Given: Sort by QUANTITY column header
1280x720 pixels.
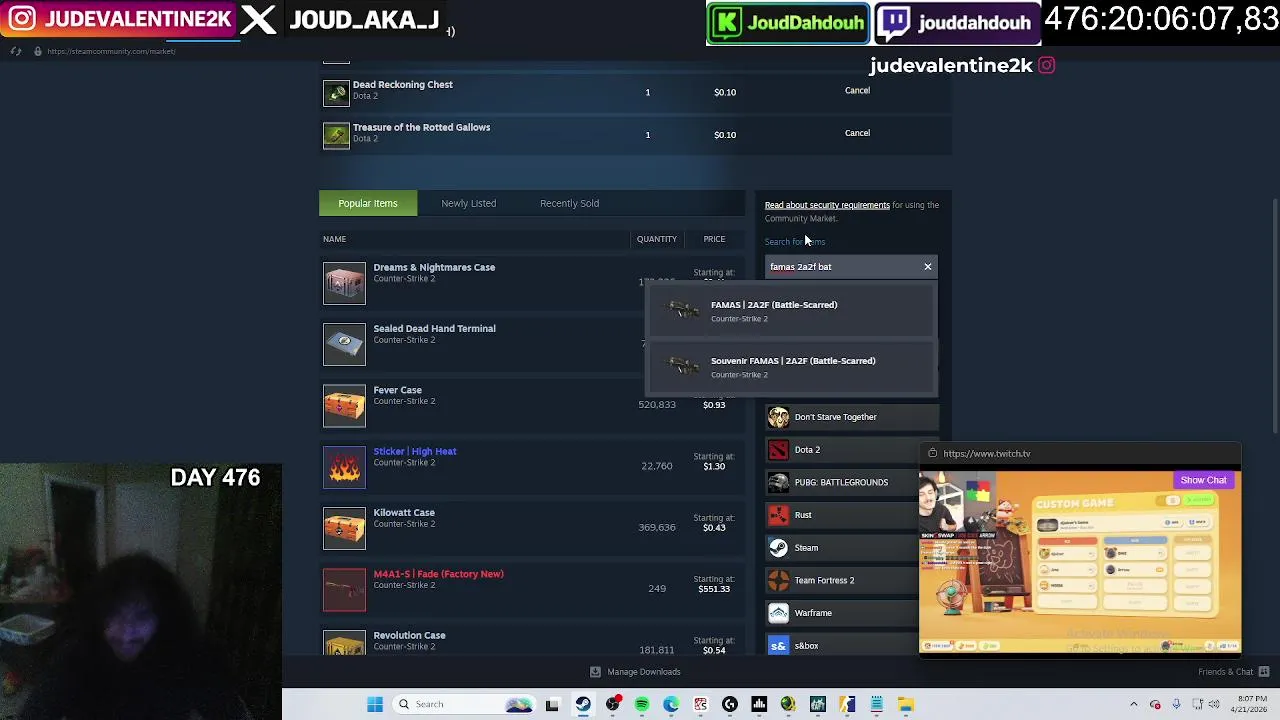Looking at the screenshot, I should click(657, 239).
